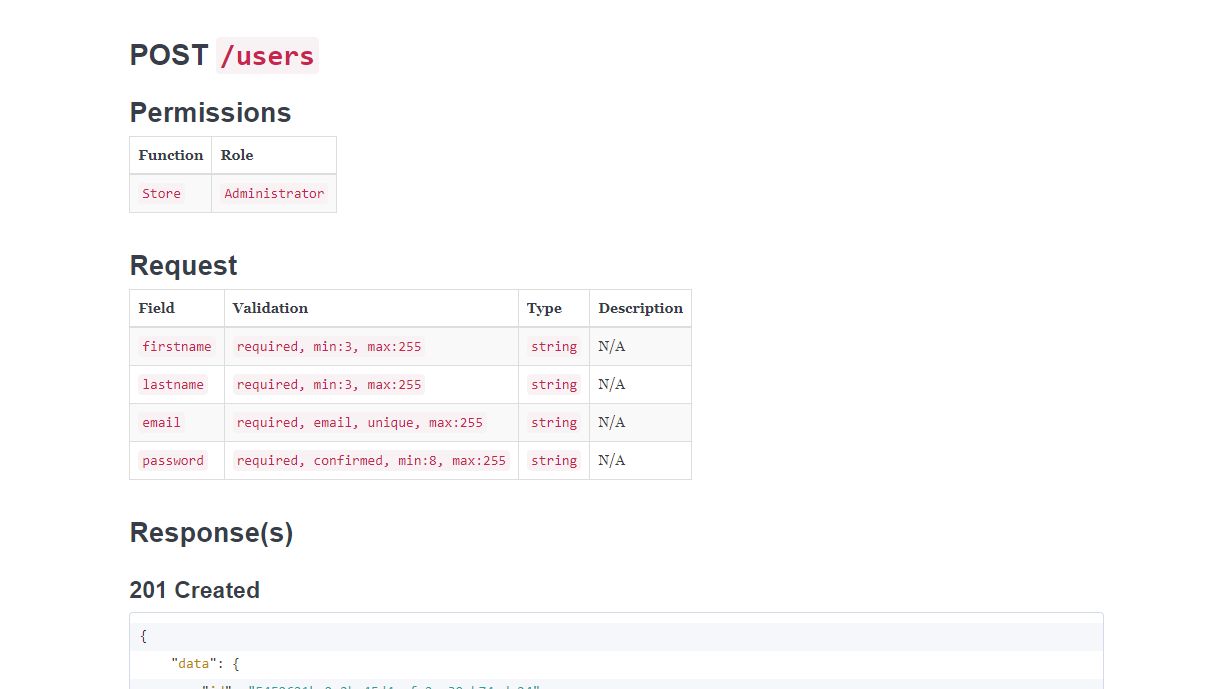Click 'required, confirmed, min:8, max:255' validation
Image resolution: width=1232 pixels, height=689 pixels.
pyautogui.click(x=371, y=460)
